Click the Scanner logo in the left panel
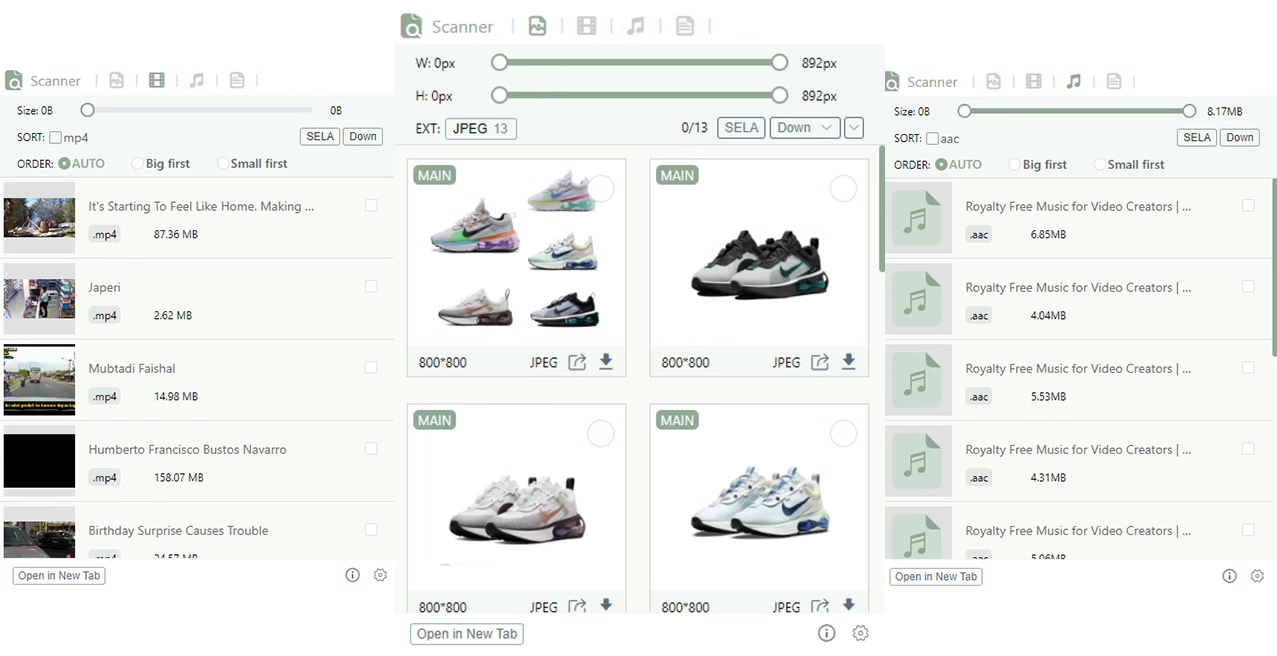Image resolution: width=1277 pixels, height=656 pixels. tap(14, 81)
